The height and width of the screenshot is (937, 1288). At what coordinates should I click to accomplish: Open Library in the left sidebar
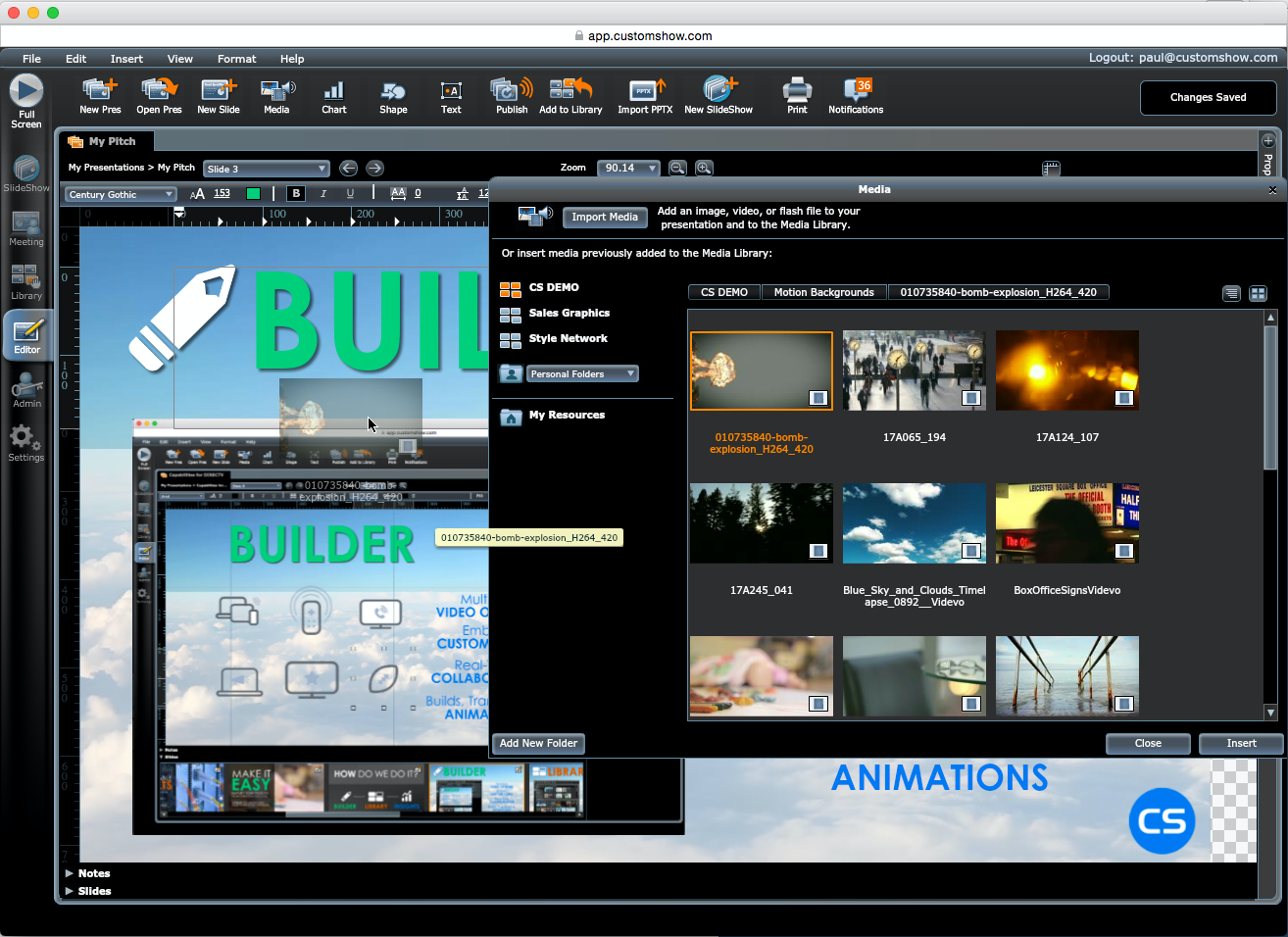point(26,282)
